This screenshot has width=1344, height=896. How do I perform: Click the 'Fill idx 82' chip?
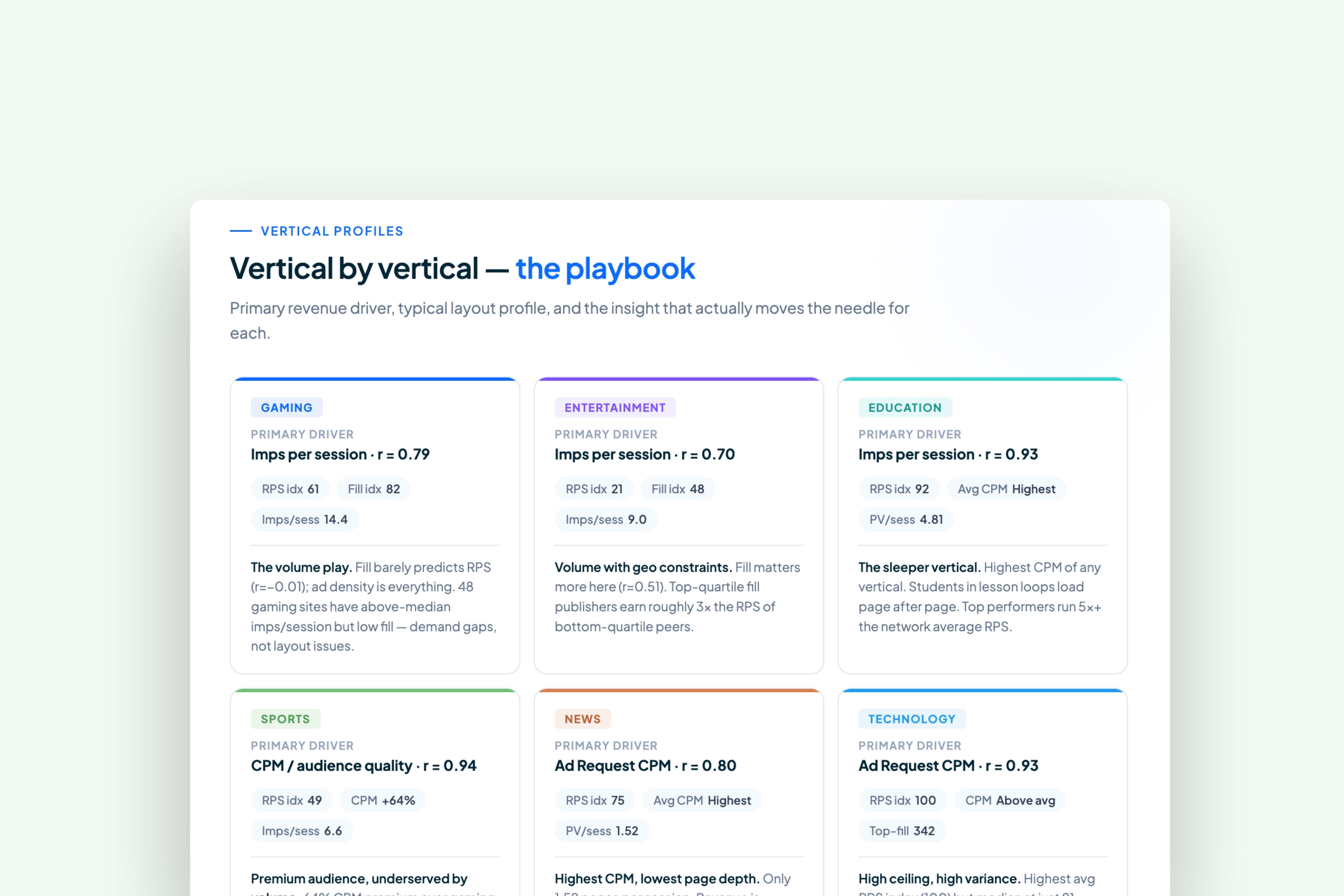(374, 489)
